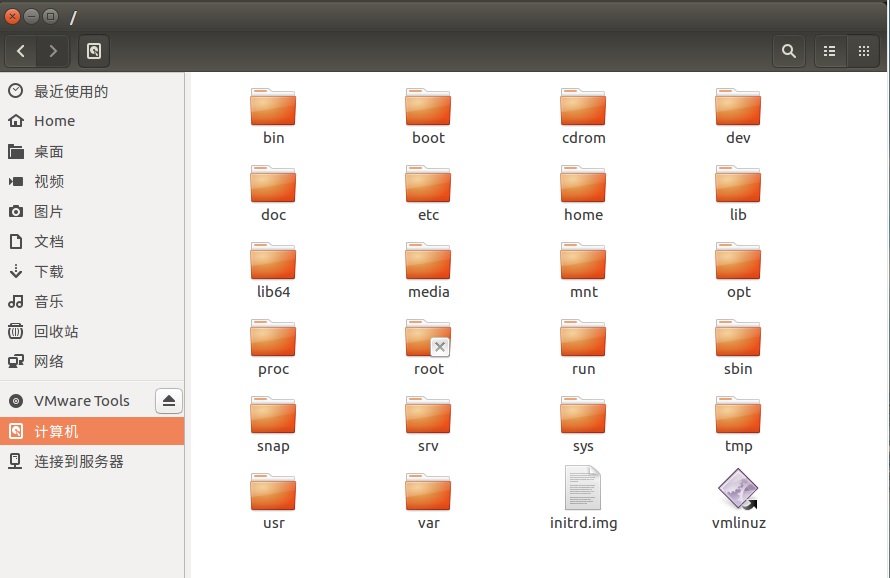The image size is (890, 578).
Task: Select 计算机 in the sidebar
Action: coord(92,432)
